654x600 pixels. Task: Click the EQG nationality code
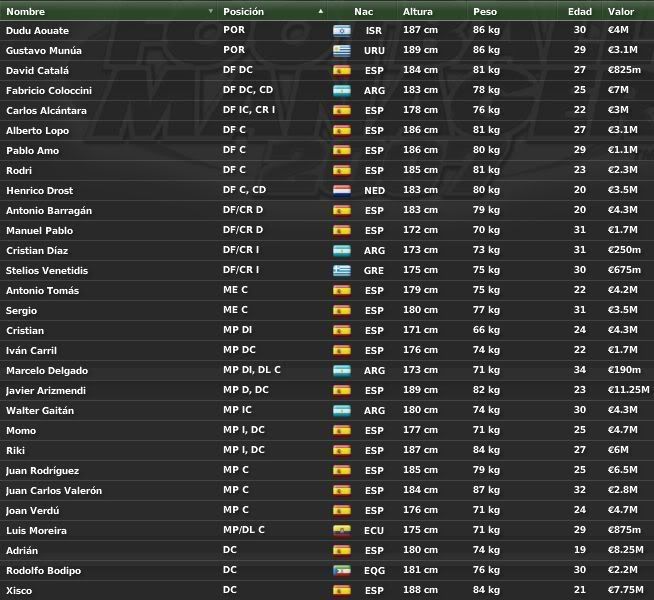374,571
